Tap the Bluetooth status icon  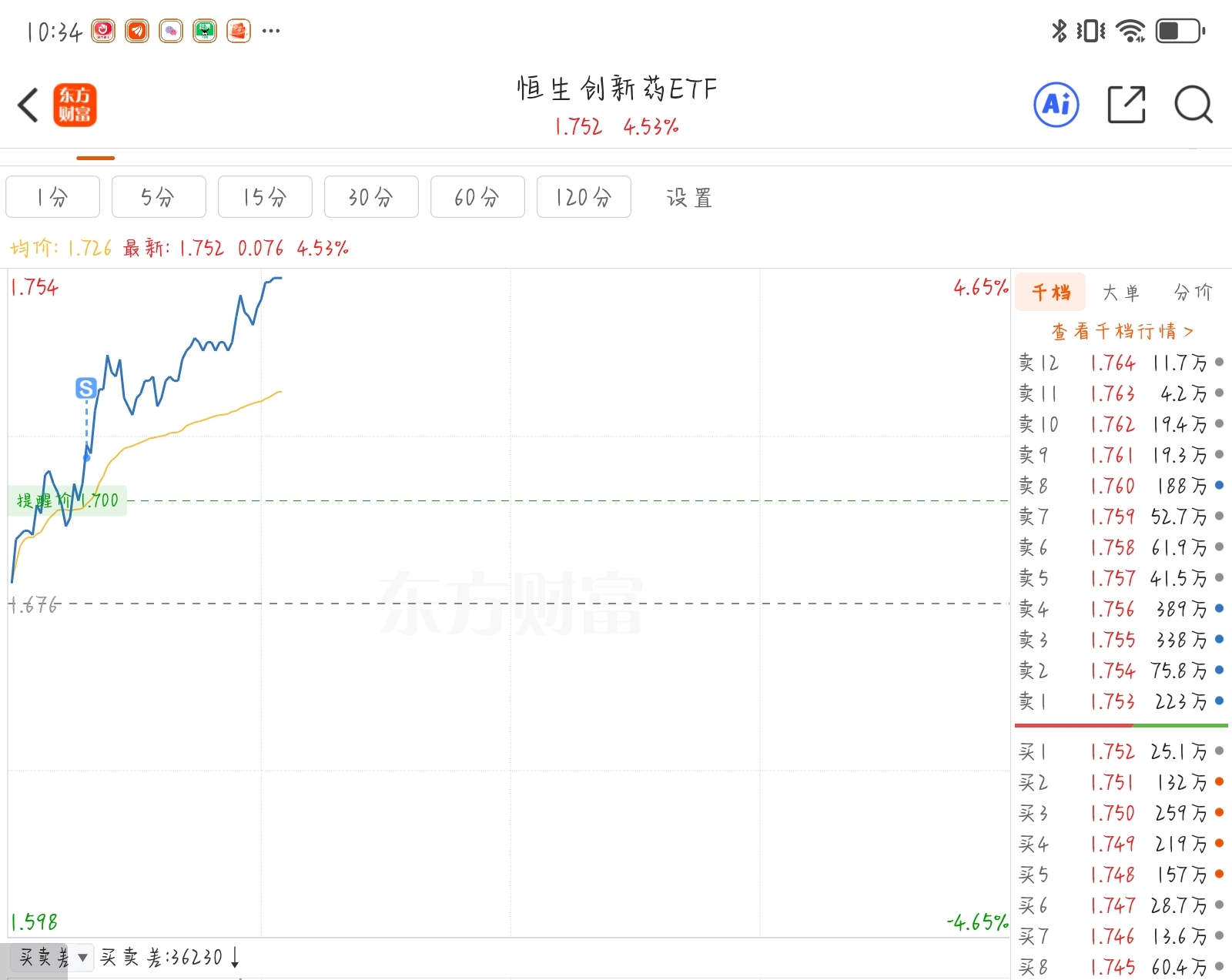[1060, 31]
